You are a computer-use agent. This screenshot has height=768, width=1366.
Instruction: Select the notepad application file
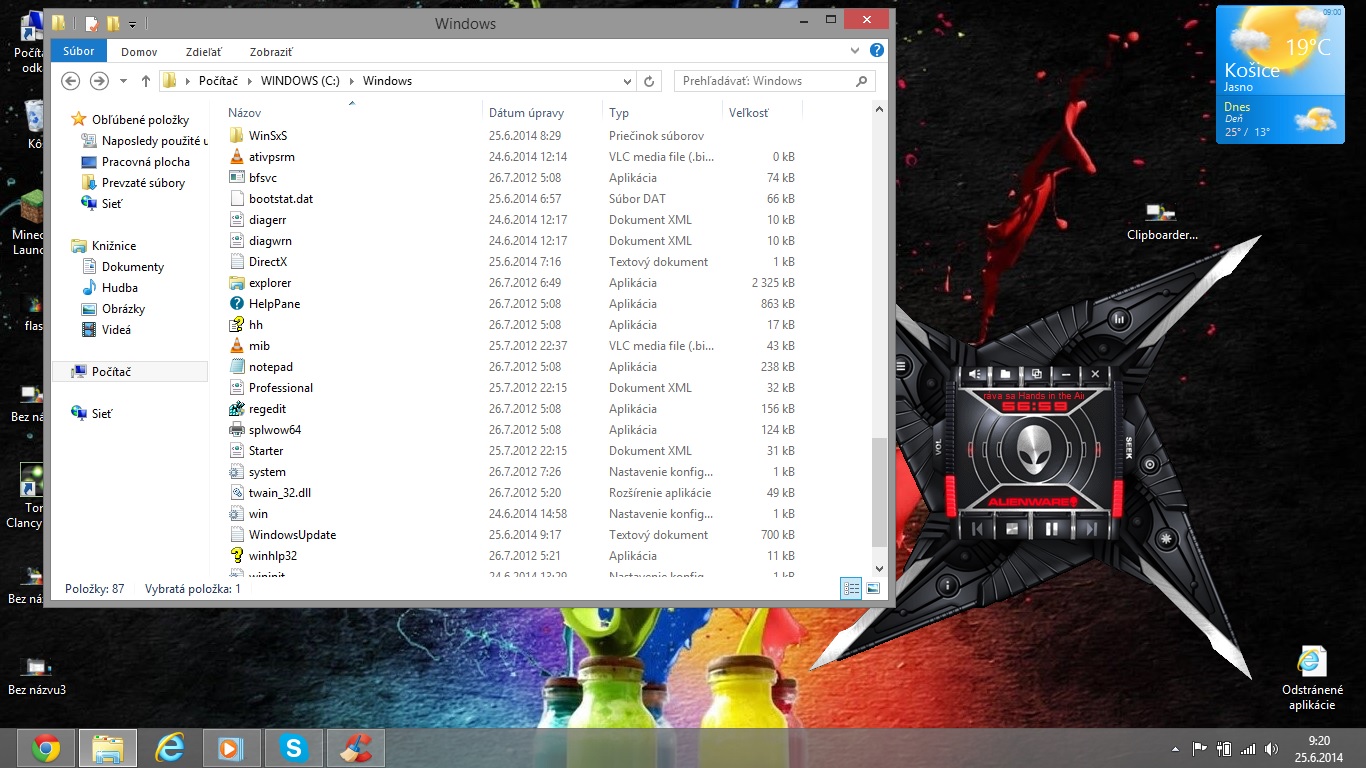511,367
